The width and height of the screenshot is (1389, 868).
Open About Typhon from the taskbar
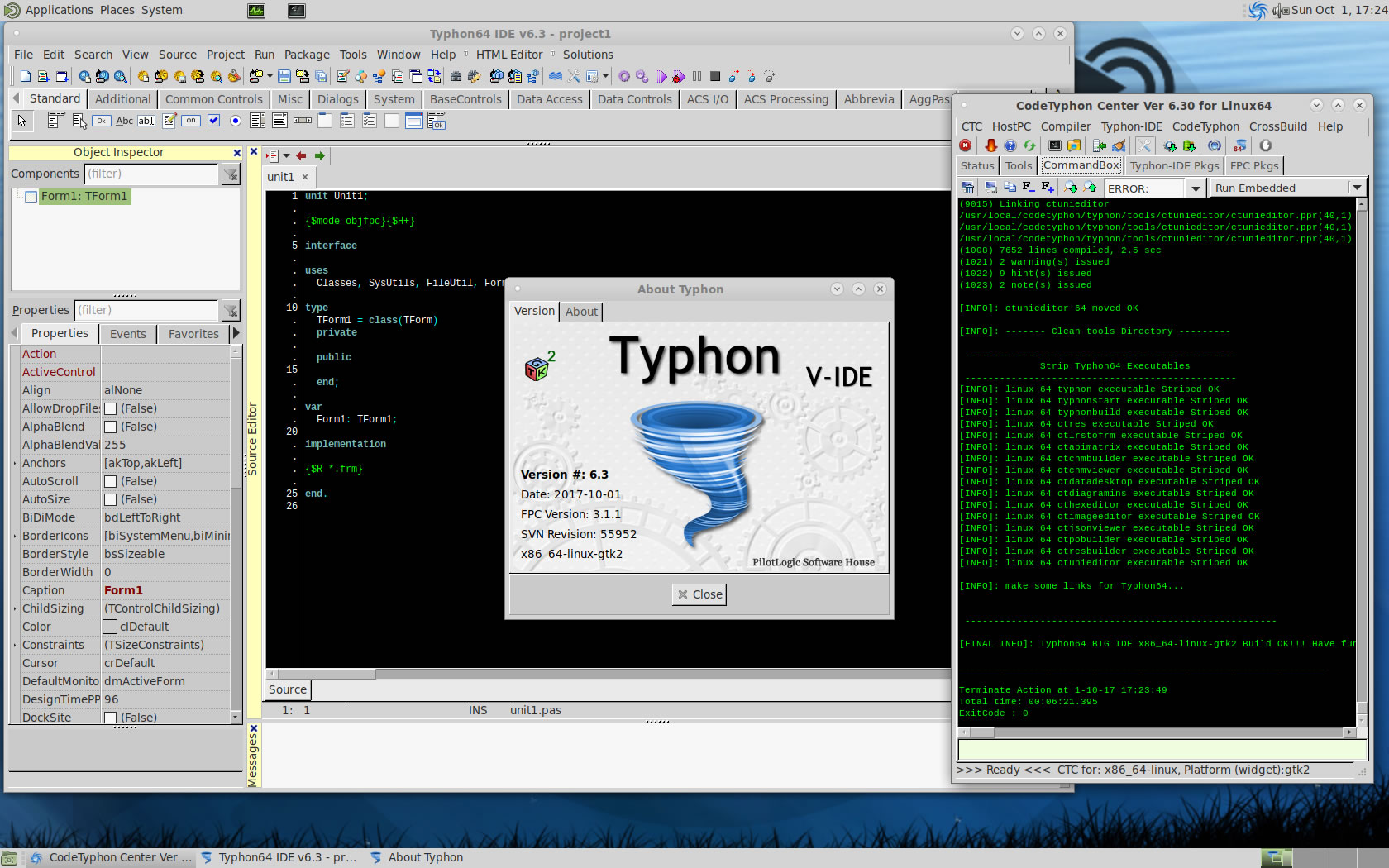(416, 857)
